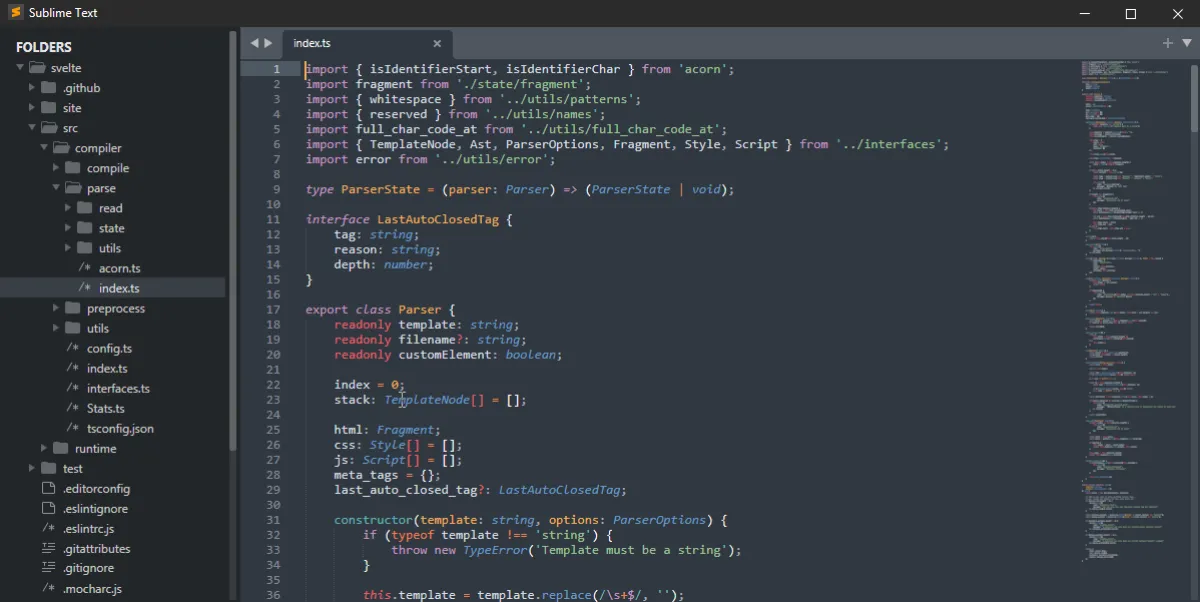Collapse the svelte root folder arrow
1200x602 pixels.
20,68
